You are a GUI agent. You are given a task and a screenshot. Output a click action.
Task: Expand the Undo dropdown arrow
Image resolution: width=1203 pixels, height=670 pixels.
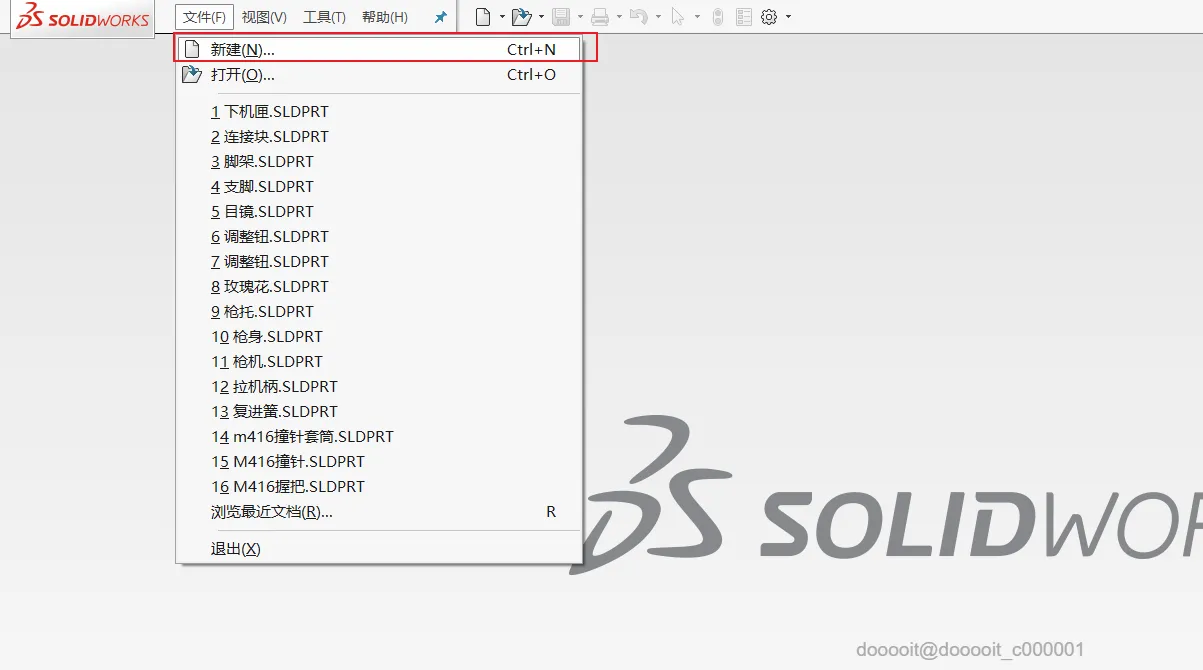658,17
